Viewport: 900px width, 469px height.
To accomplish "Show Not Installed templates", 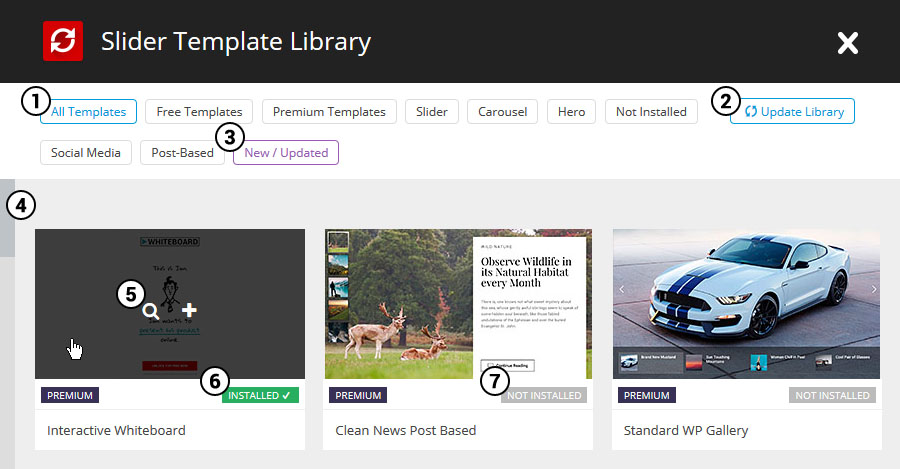I will (x=651, y=112).
